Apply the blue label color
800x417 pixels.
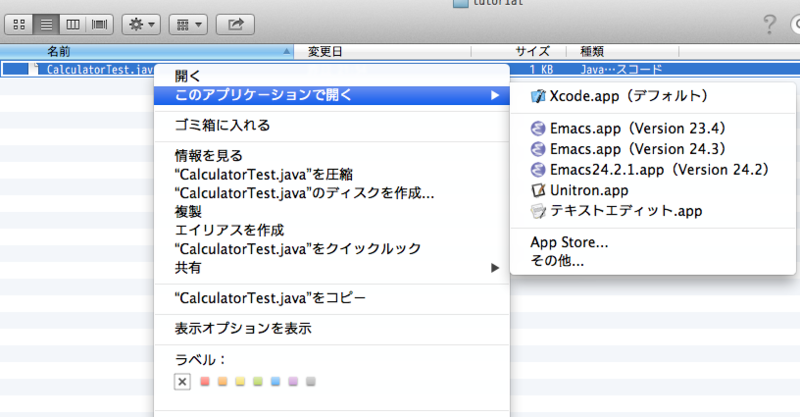pos(276,381)
